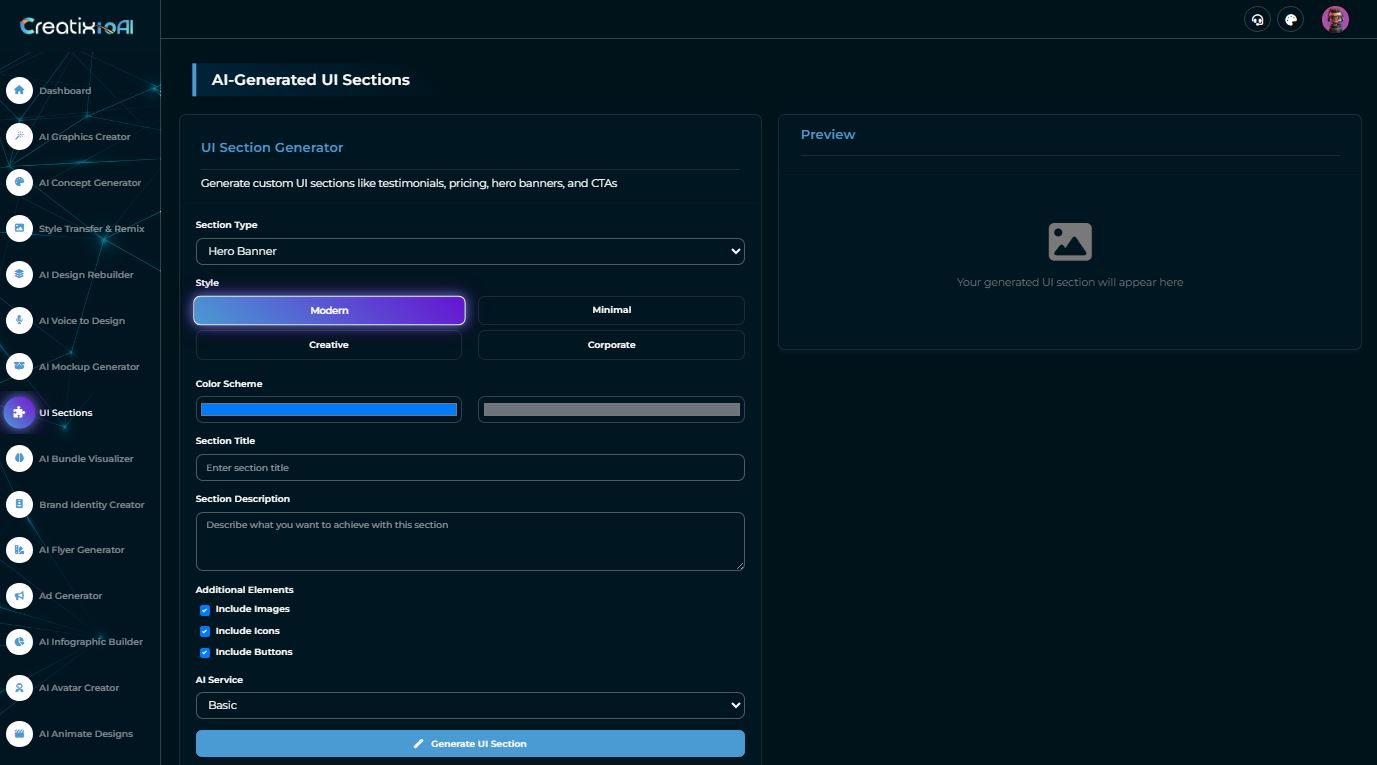Toggle the Include Icons checkbox
This screenshot has height=765, width=1377.
pyautogui.click(x=205, y=631)
